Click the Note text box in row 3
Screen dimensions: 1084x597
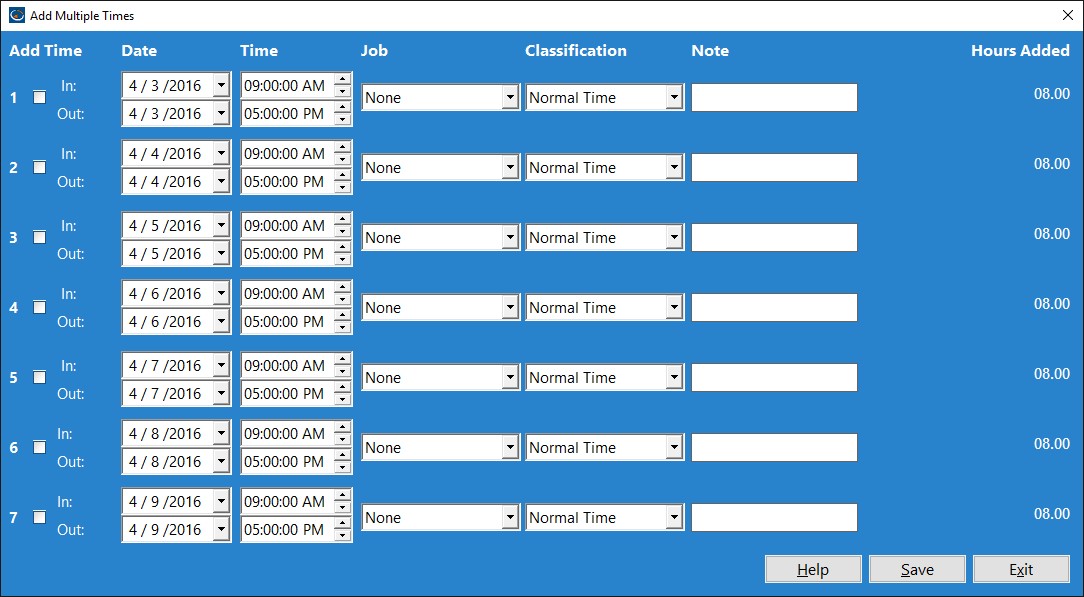coord(774,237)
